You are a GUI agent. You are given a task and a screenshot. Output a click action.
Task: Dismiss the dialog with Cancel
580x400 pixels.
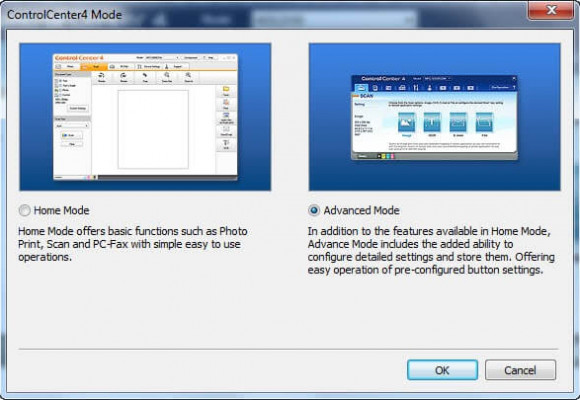[520, 370]
